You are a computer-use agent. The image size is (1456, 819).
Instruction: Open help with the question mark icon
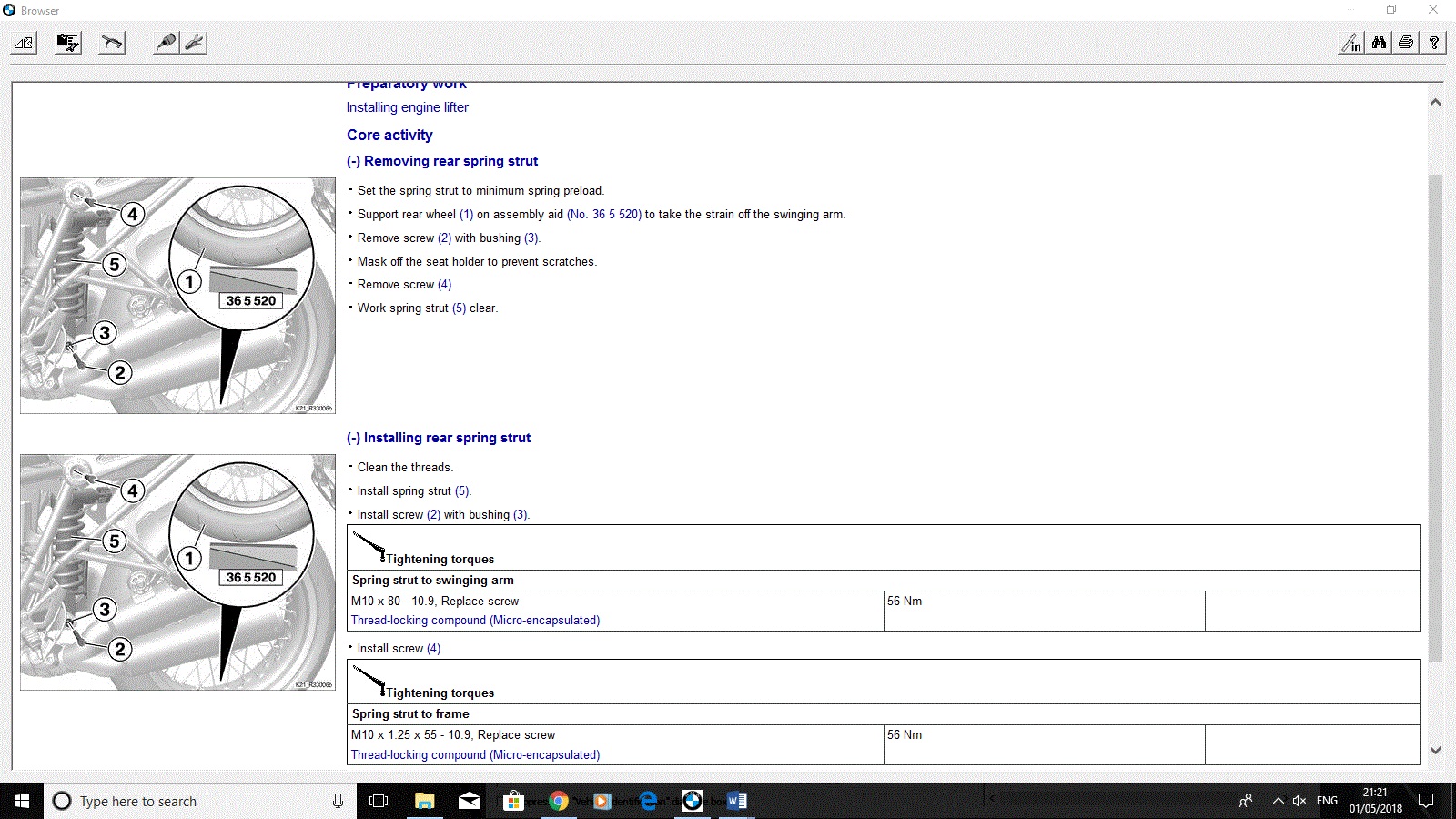point(1434,43)
